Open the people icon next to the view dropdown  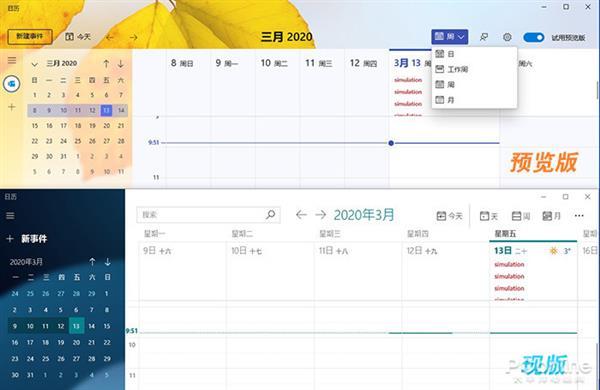point(484,37)
